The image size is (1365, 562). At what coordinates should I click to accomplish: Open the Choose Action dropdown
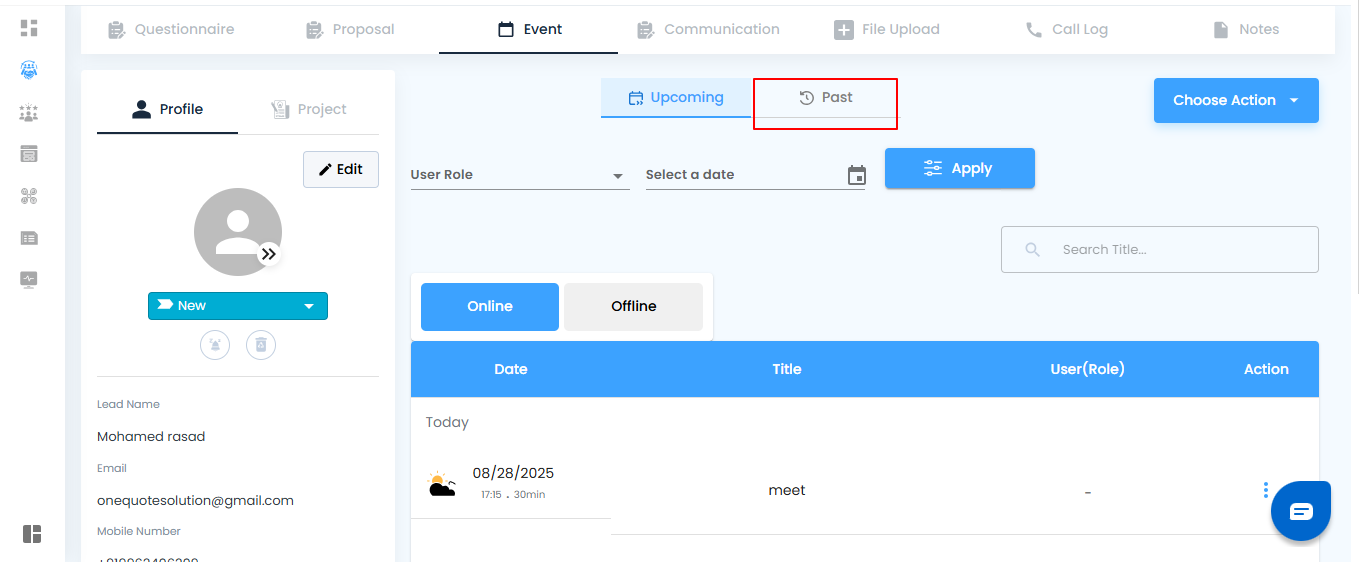coord(1235,101)
